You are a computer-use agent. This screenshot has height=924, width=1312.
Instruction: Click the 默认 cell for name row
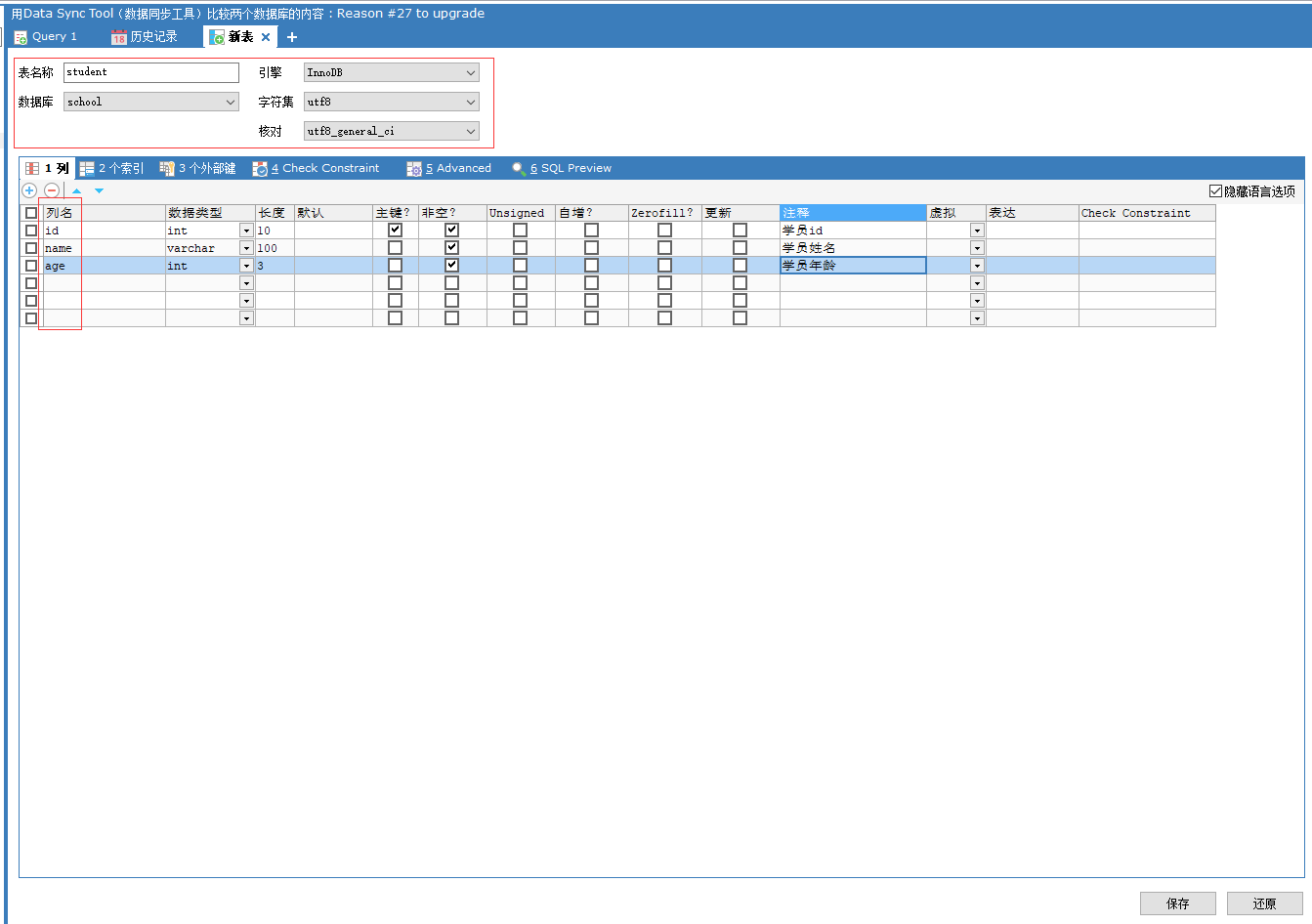coord(333,248)
